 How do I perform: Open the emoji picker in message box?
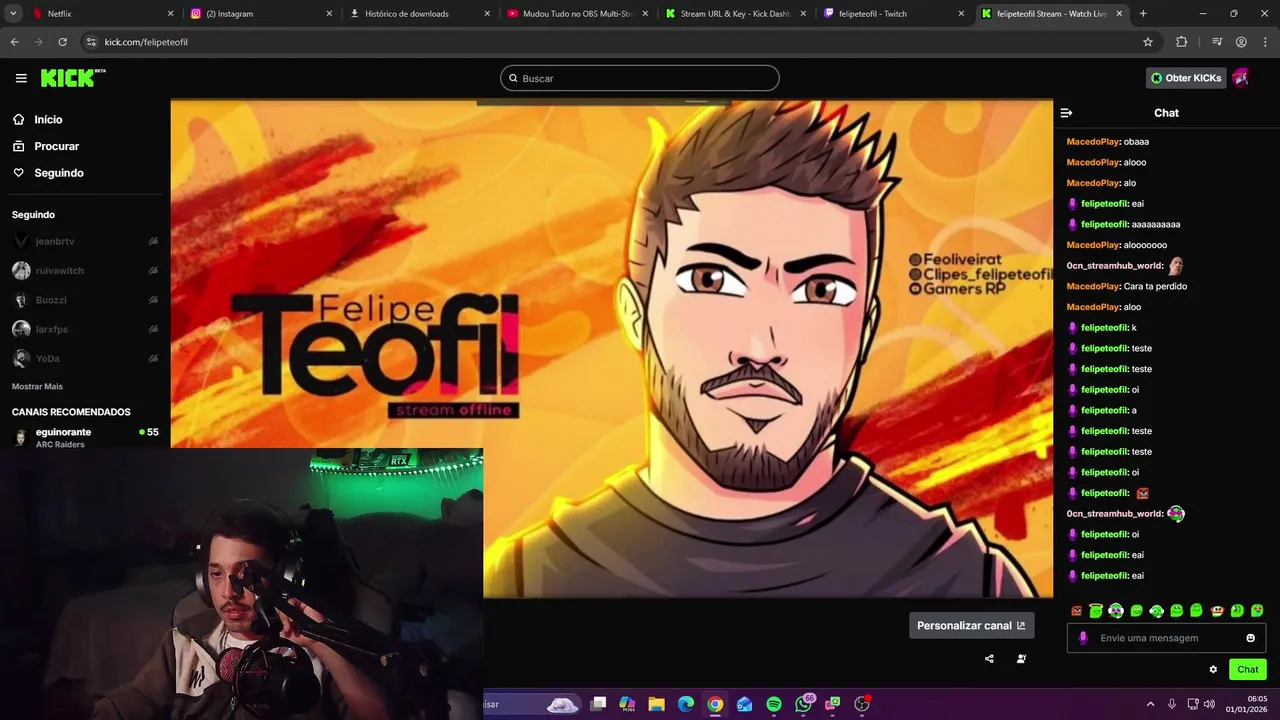[1250, 638]
